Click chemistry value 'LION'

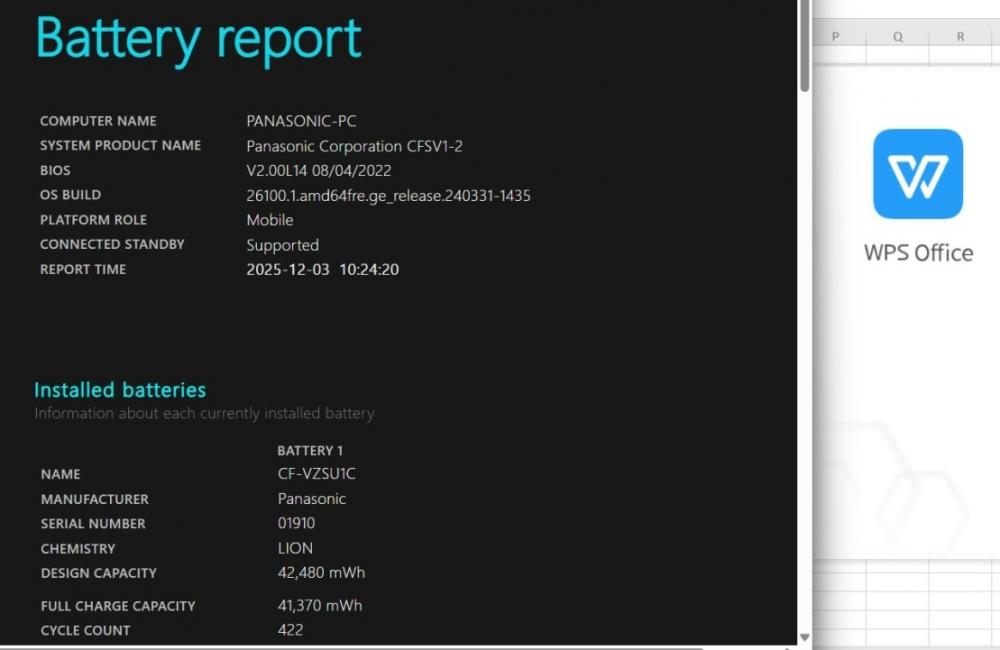[x=295, y=549]
